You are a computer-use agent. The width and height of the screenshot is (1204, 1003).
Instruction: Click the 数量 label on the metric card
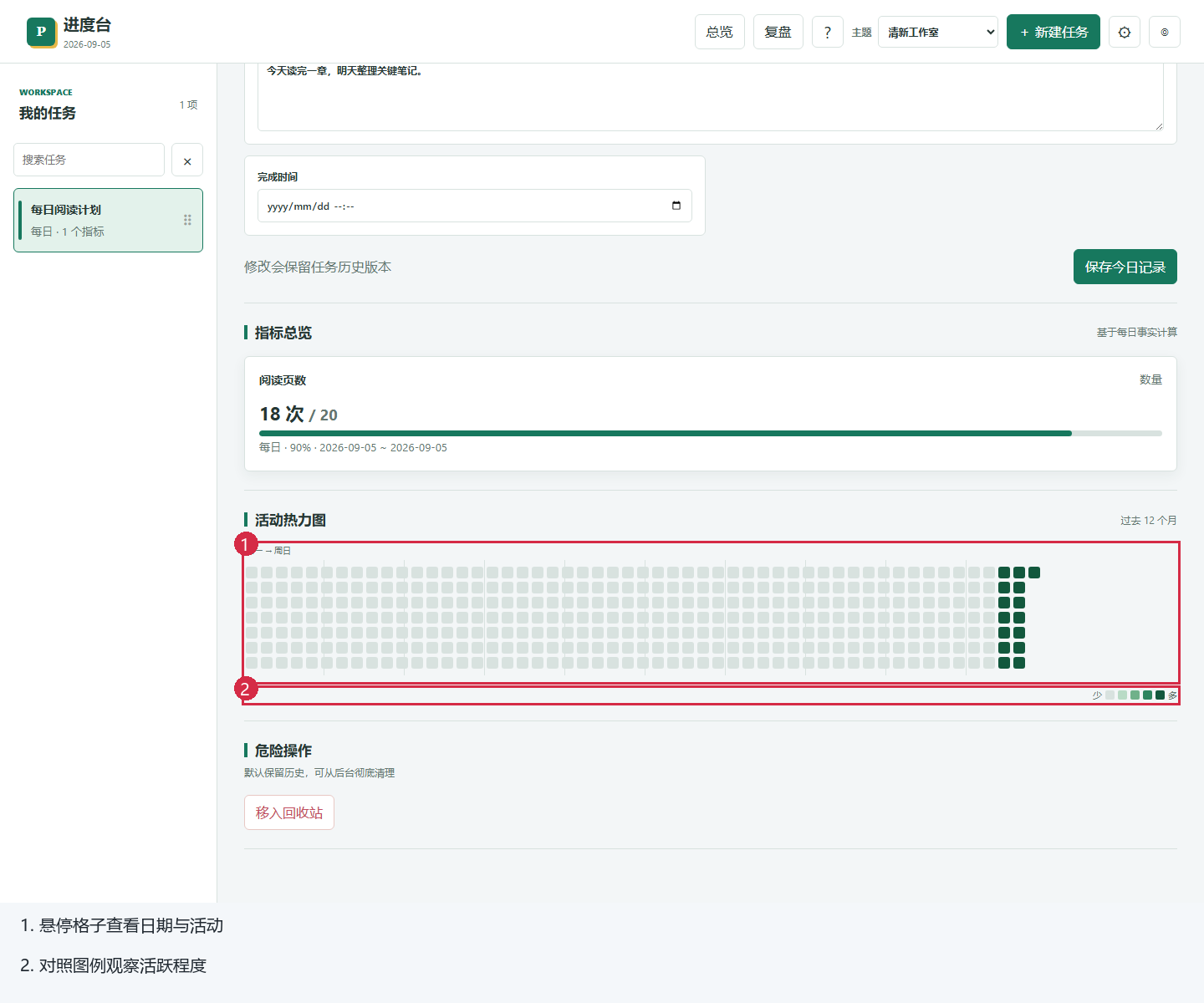click(1150, 379)
